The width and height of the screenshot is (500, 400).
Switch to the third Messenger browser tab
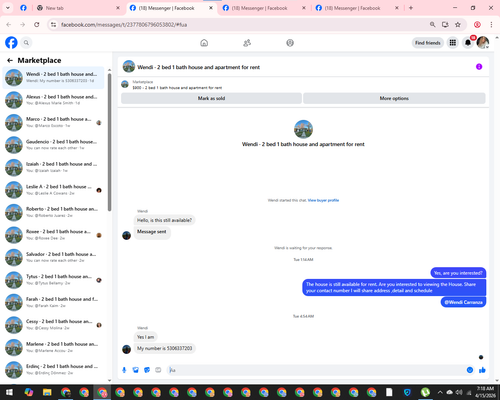(x=357, y=8)
